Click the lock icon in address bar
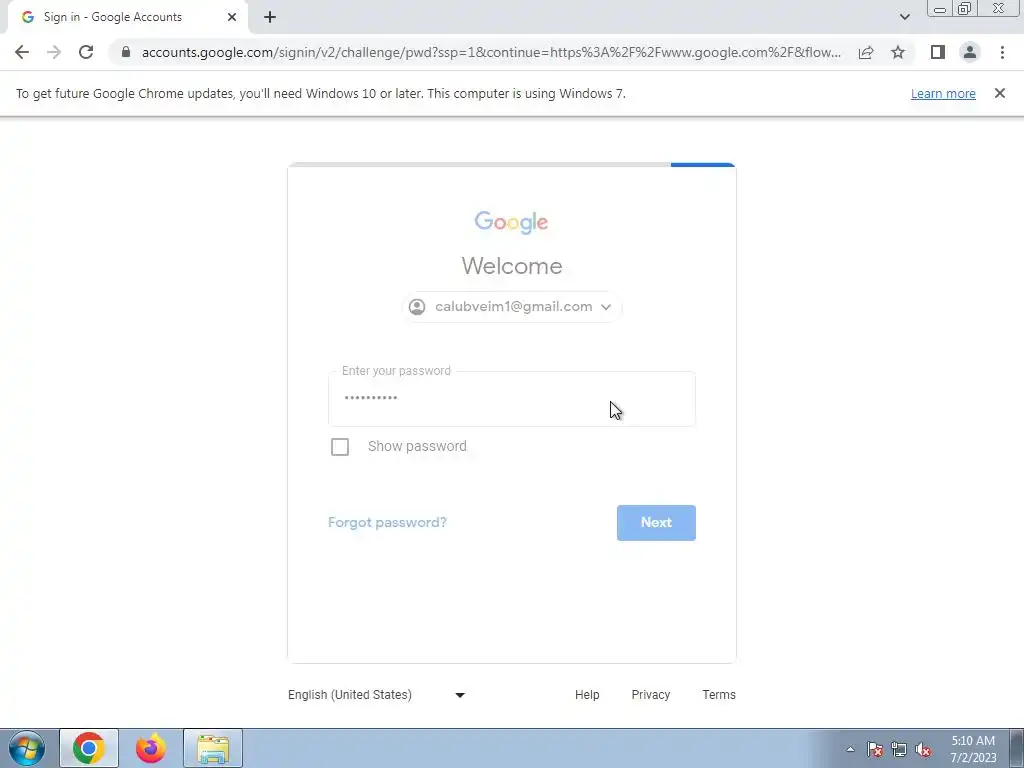 click(126, 52)
